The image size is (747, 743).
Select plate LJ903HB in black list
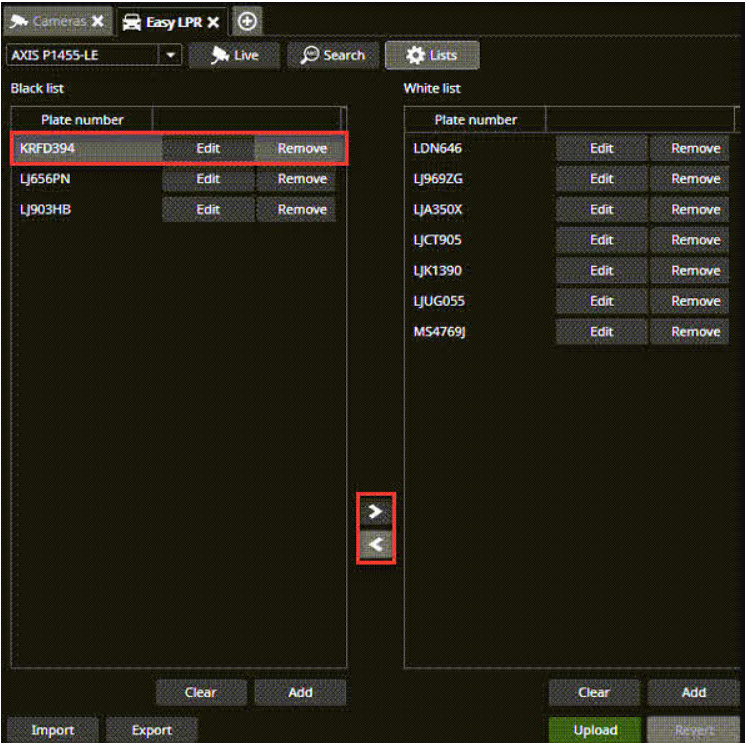(44, 210)
